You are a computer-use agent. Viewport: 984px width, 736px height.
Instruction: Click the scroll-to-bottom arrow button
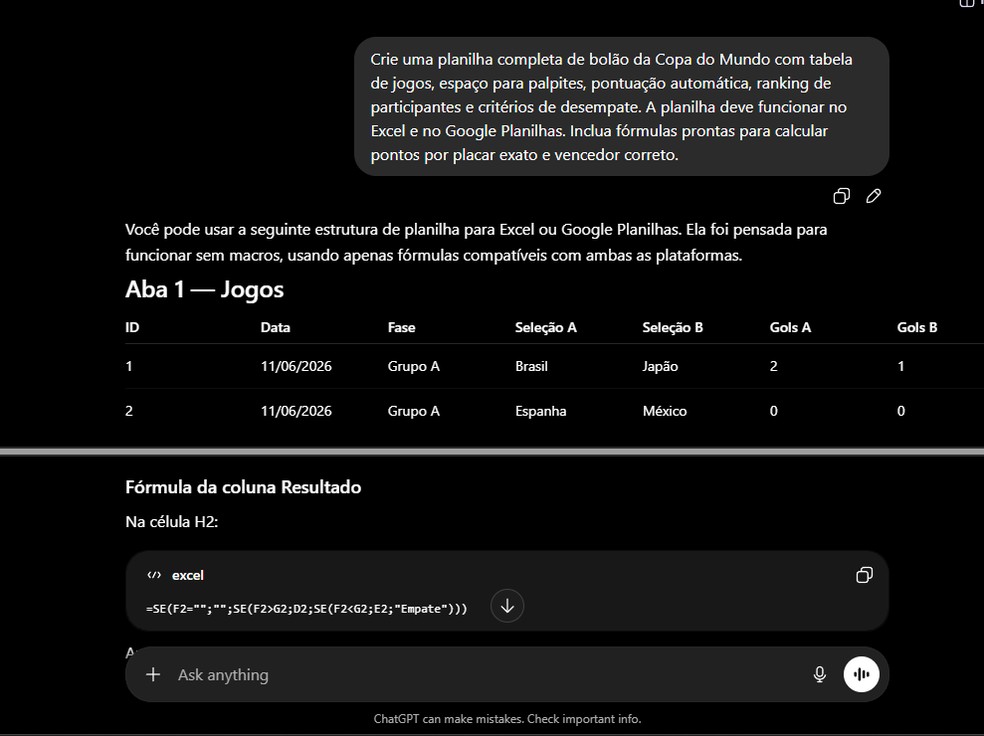(x=507, y=605)
